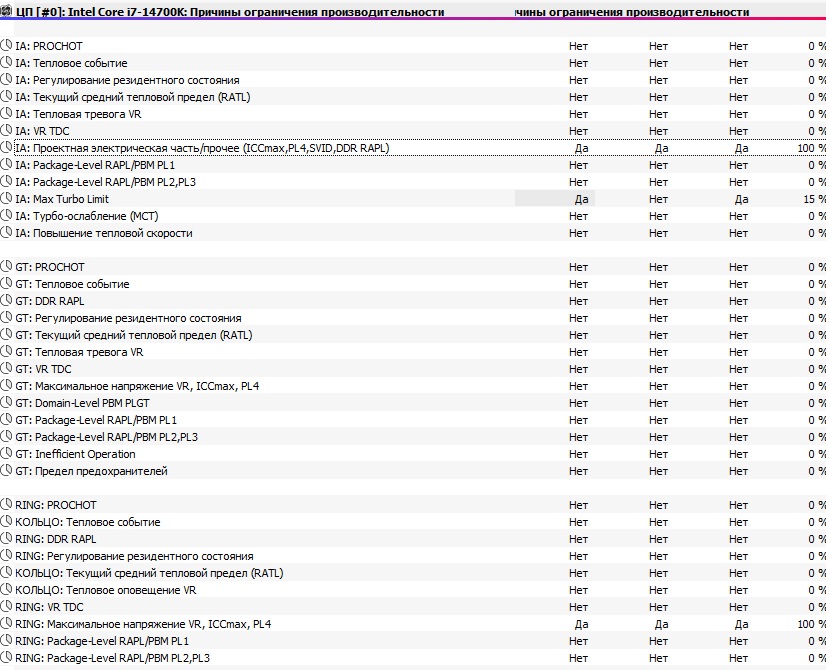Select row IA: Текущий средний тепловой предел (RATL)

tap(414, 97)
